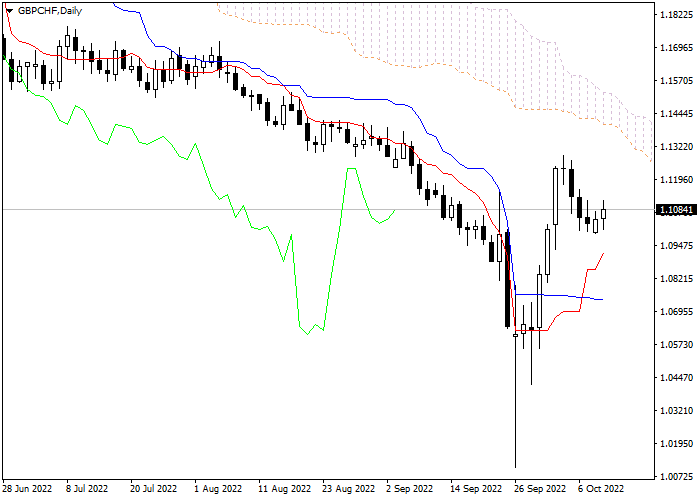Click price scale value 1.05730
The height and width of the screenshot is (500, 700).
point(676,345)
